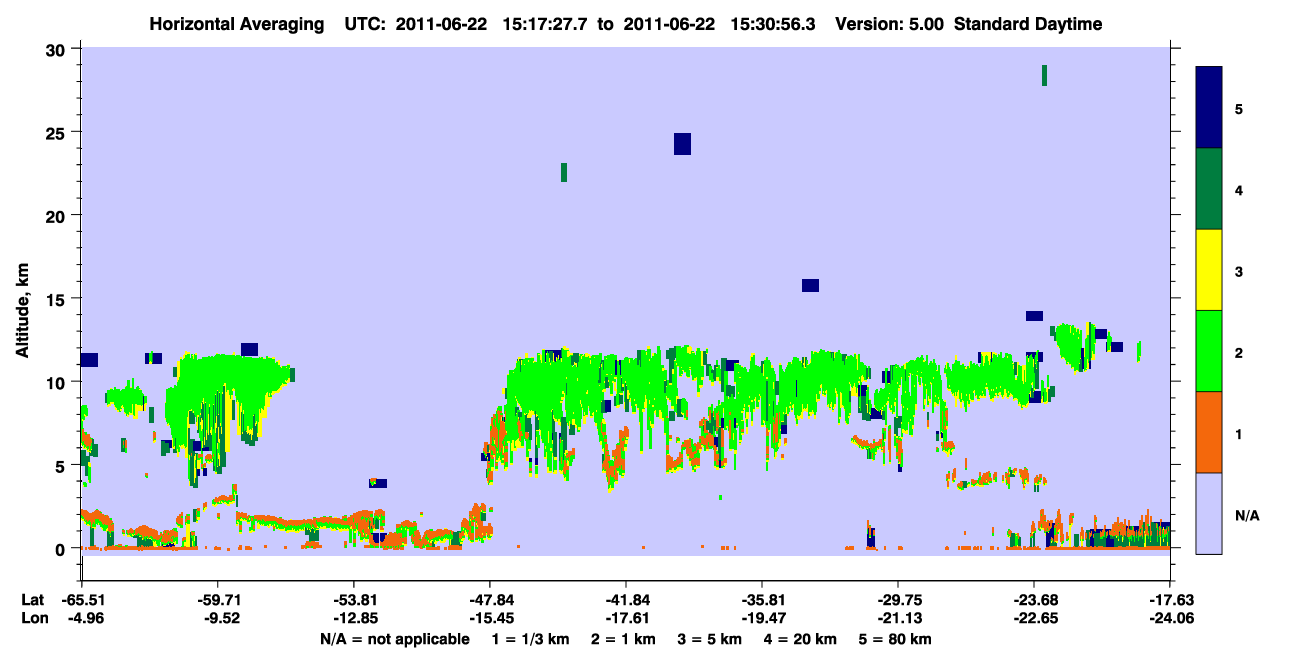Click the yellow level 3 colorbar segment
This screenshot has width=1300, height=667.
point(1209,270)
